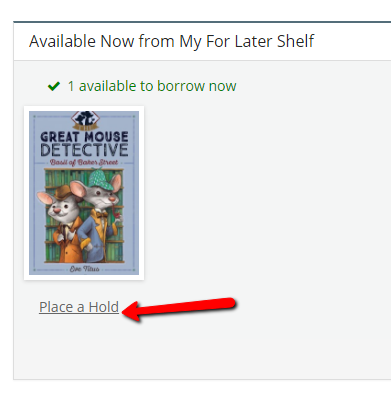Image resolution: width=391 pixels, height=393 pixels.
Task: Click the 'Available Now from My For Later Shelf' heading
Action: 172,41
